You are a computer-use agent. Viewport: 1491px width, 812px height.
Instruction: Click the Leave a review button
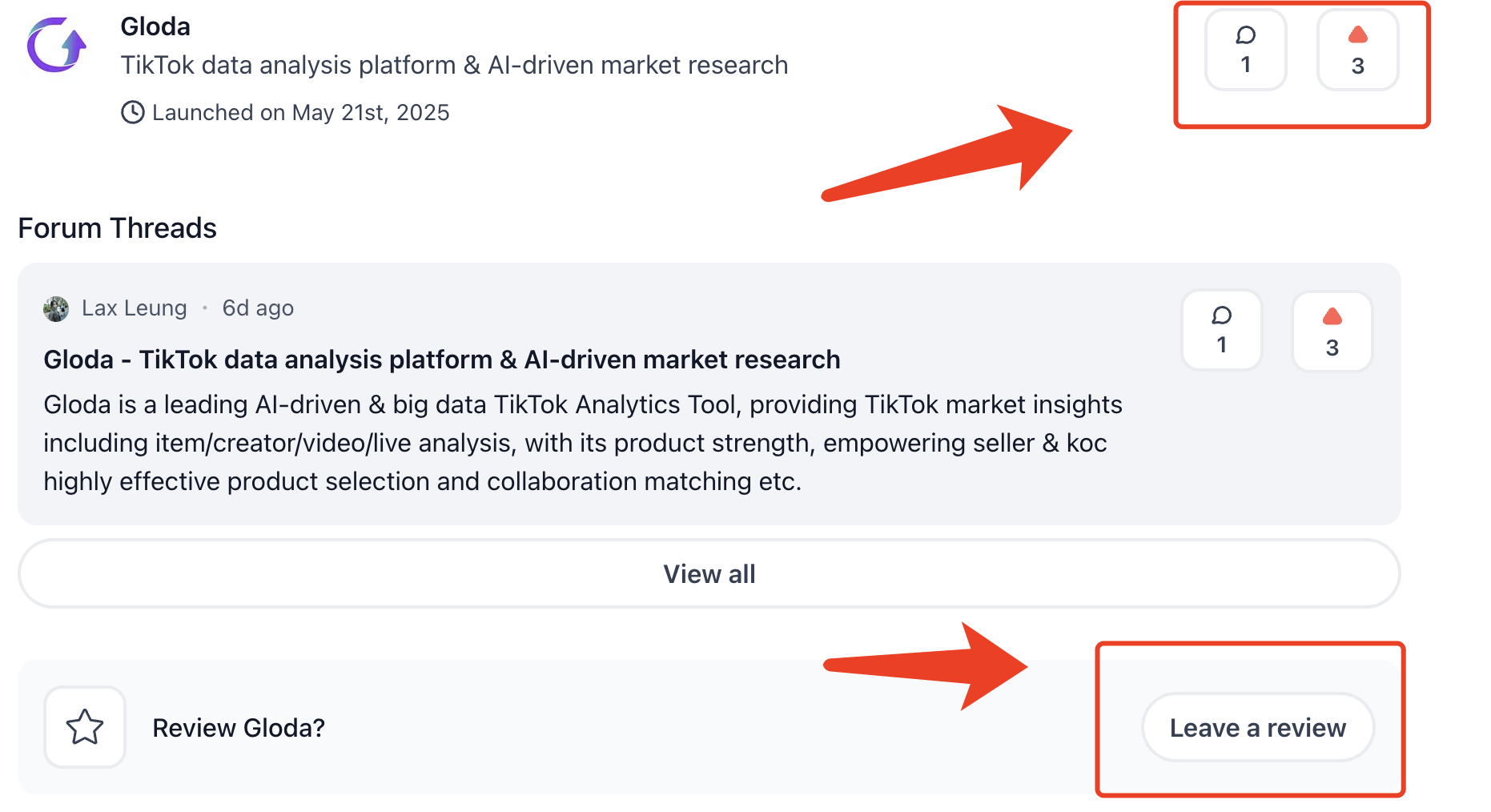pyautogui.click(x=1258, y=727)
